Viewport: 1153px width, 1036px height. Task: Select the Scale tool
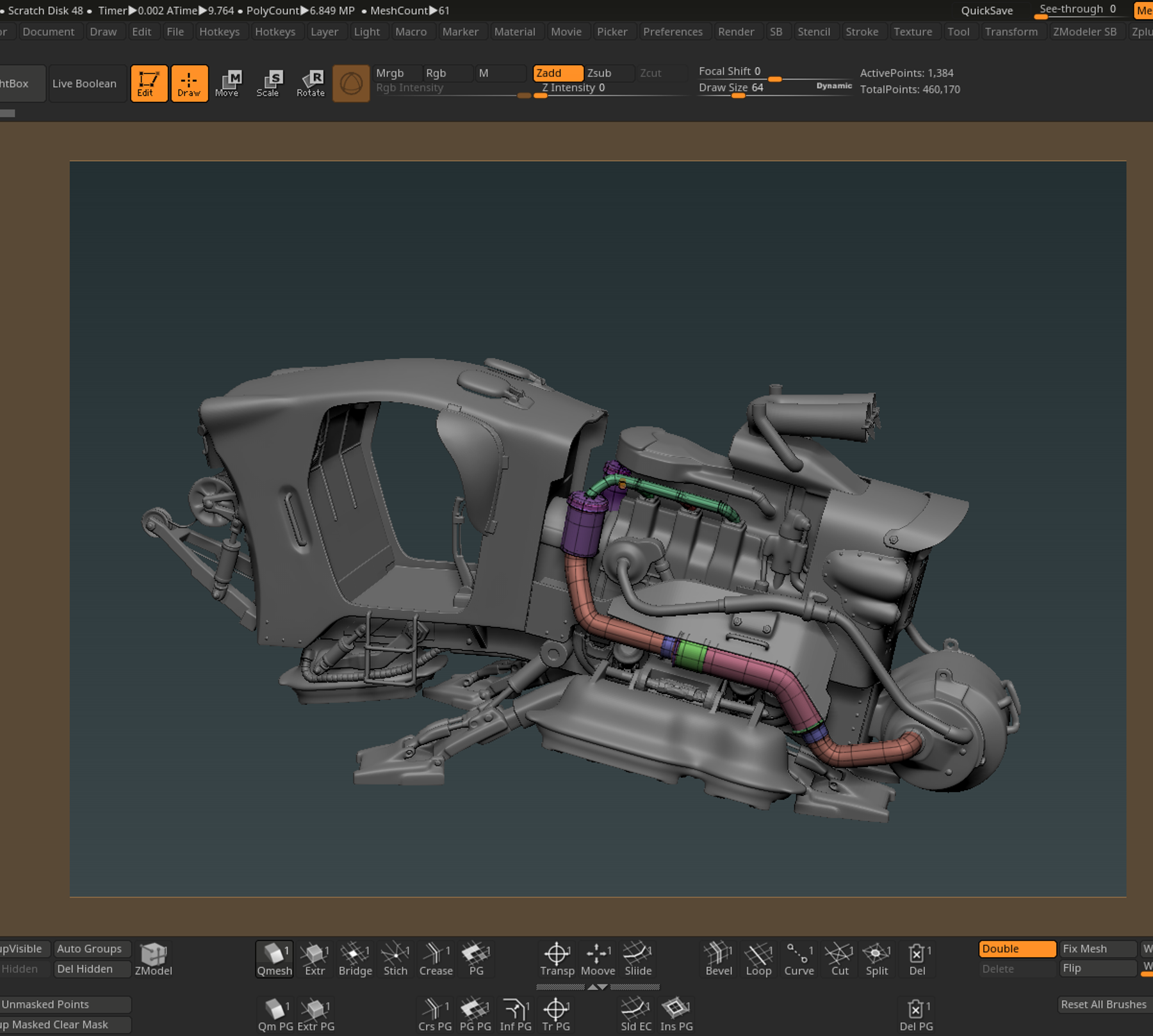pyautogui.click(x=269, y=83)
